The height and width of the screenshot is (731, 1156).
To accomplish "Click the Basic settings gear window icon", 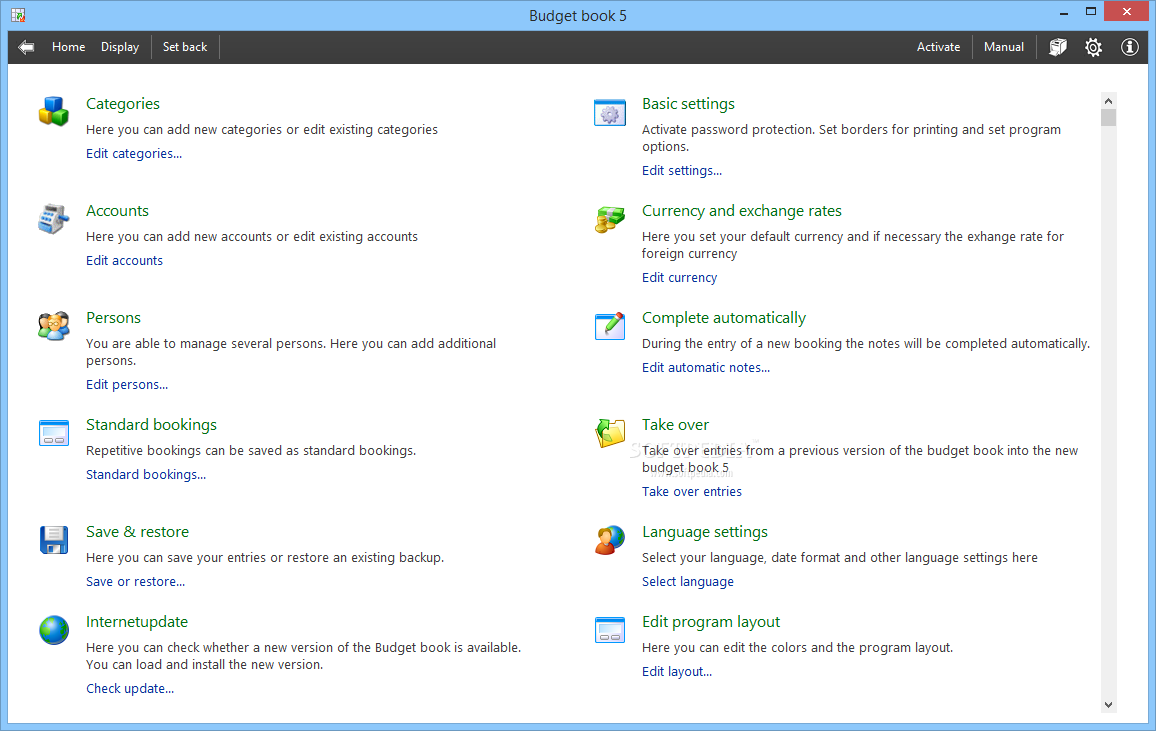I will tap(610, 112).
